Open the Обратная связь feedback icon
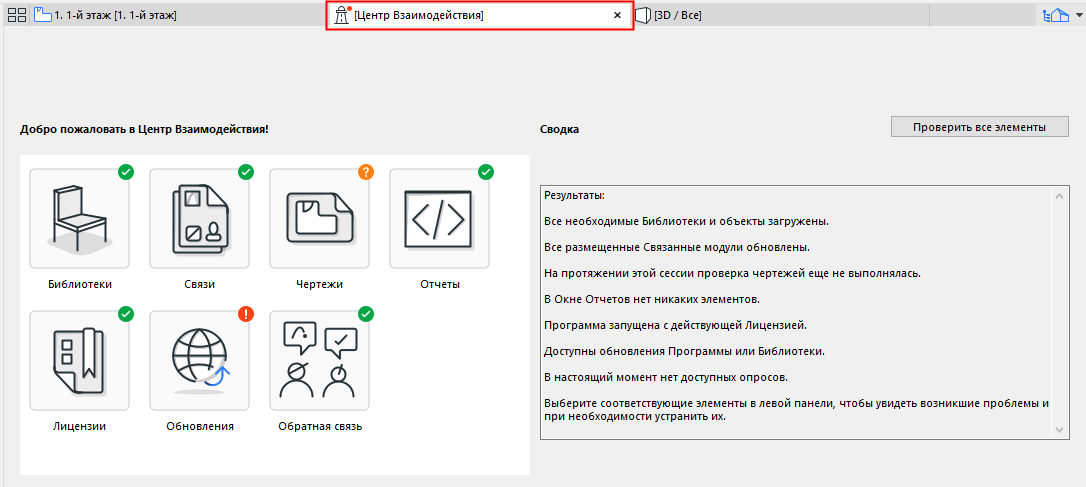The height and width of the screenshot is (487, 1086). (x=319, y=361)
